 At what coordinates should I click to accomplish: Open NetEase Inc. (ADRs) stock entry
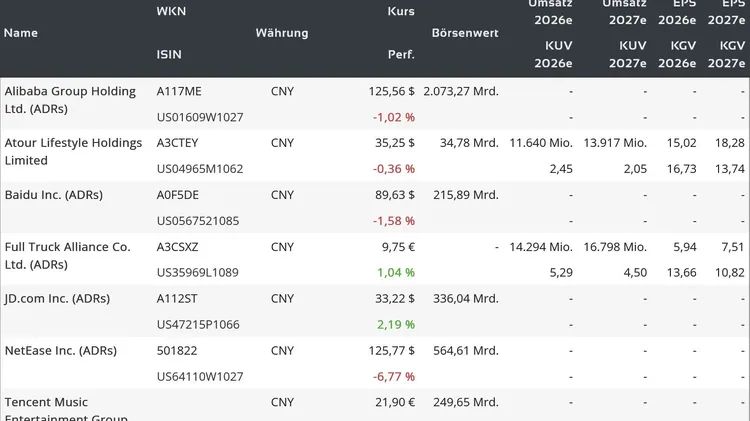[61, 351]
